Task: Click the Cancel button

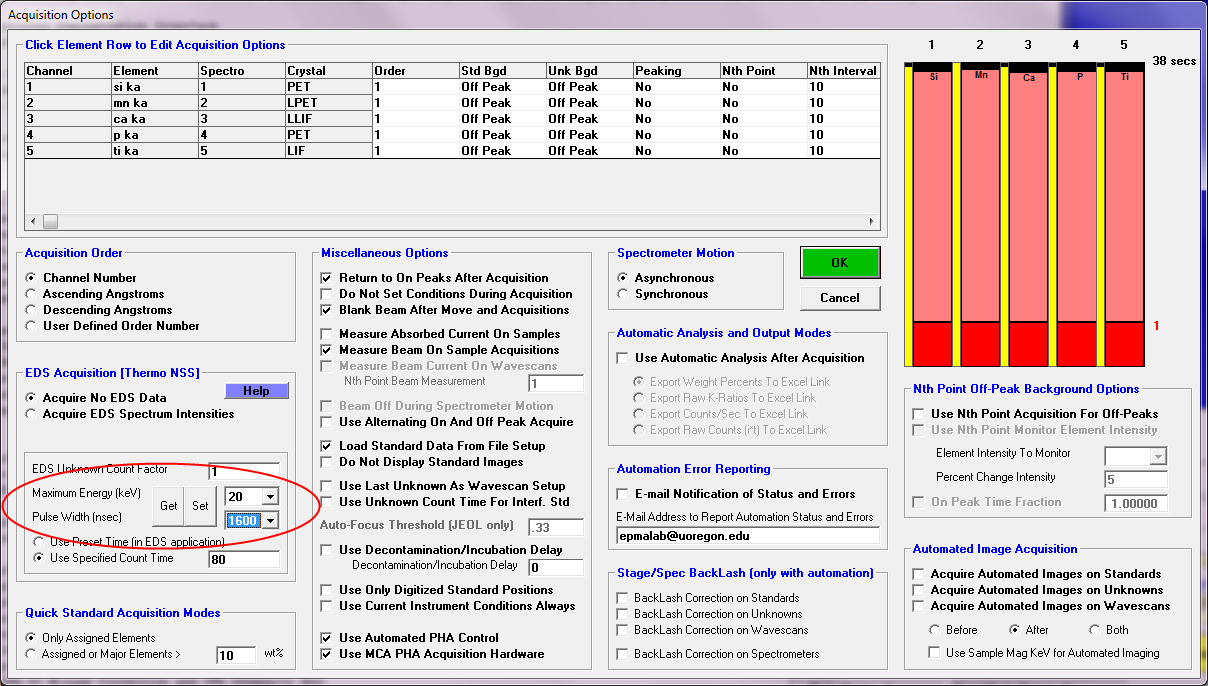Action: (839, 297)
